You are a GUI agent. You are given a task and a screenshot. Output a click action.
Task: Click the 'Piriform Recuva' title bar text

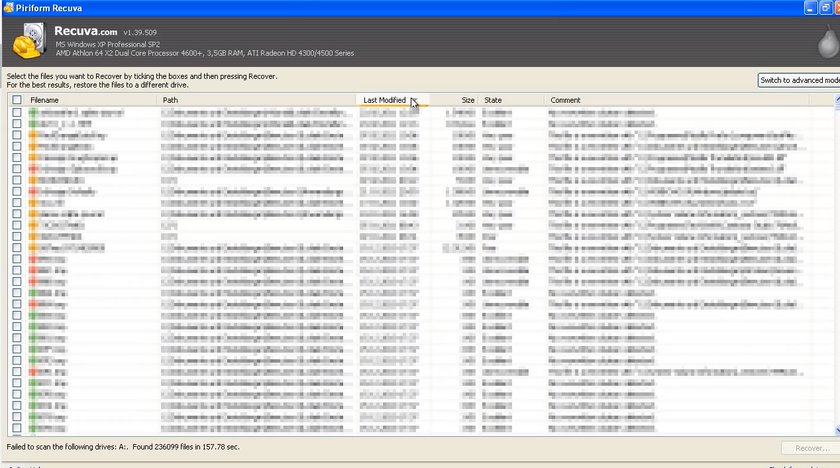click(x=49, y=8)
